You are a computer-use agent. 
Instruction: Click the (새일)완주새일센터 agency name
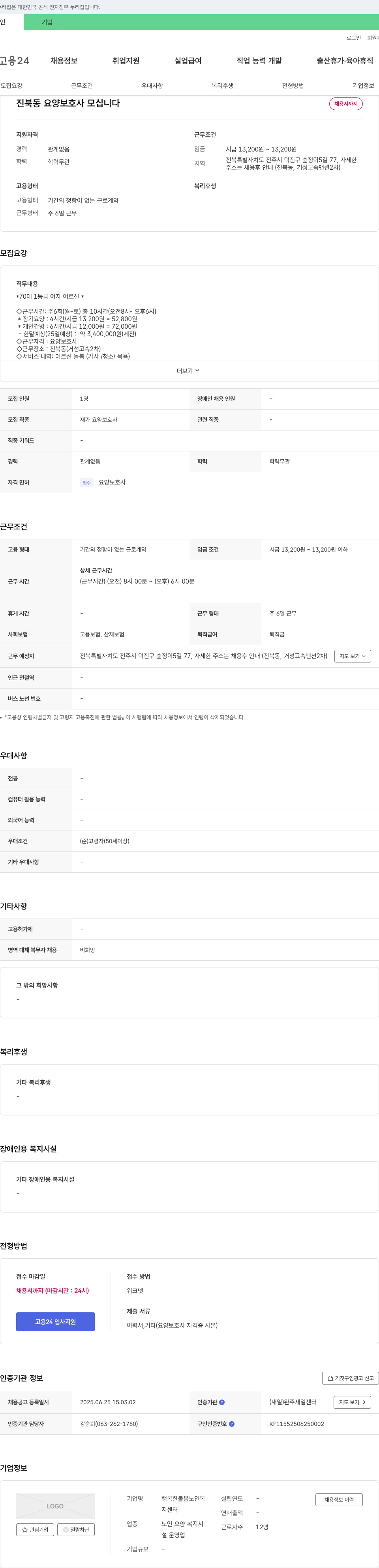coord(293,1402)
